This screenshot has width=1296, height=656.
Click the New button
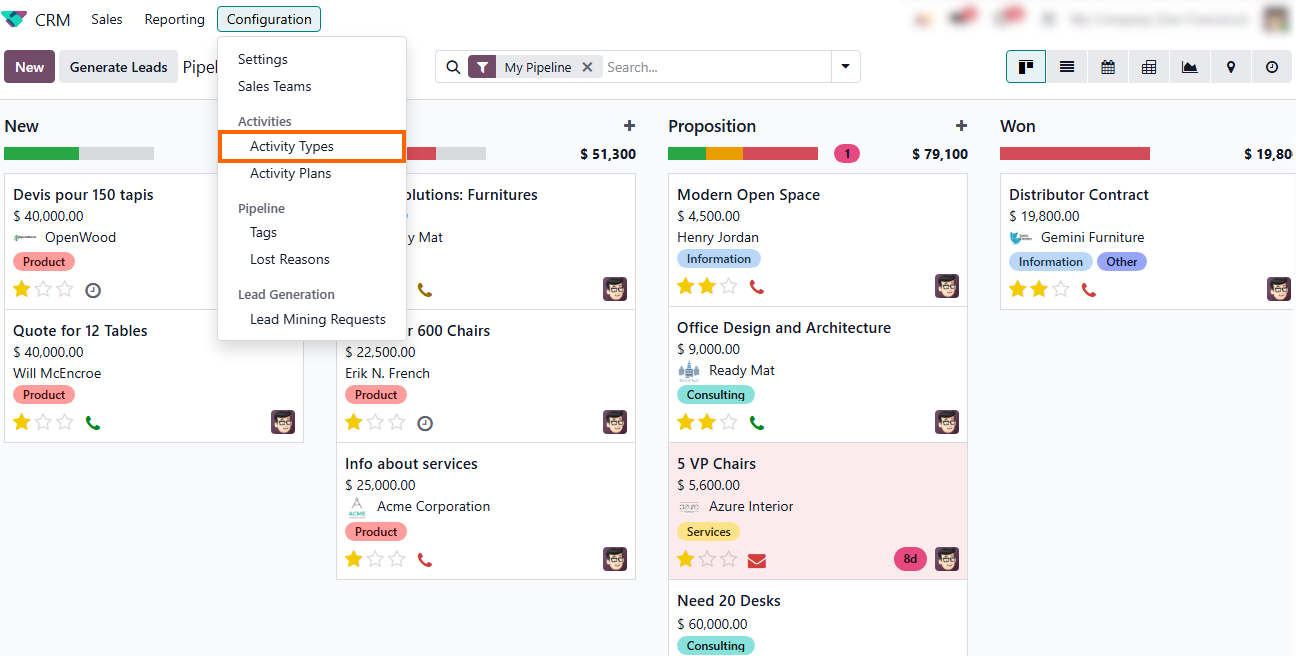pyautogui.click(x=29, y=67)
